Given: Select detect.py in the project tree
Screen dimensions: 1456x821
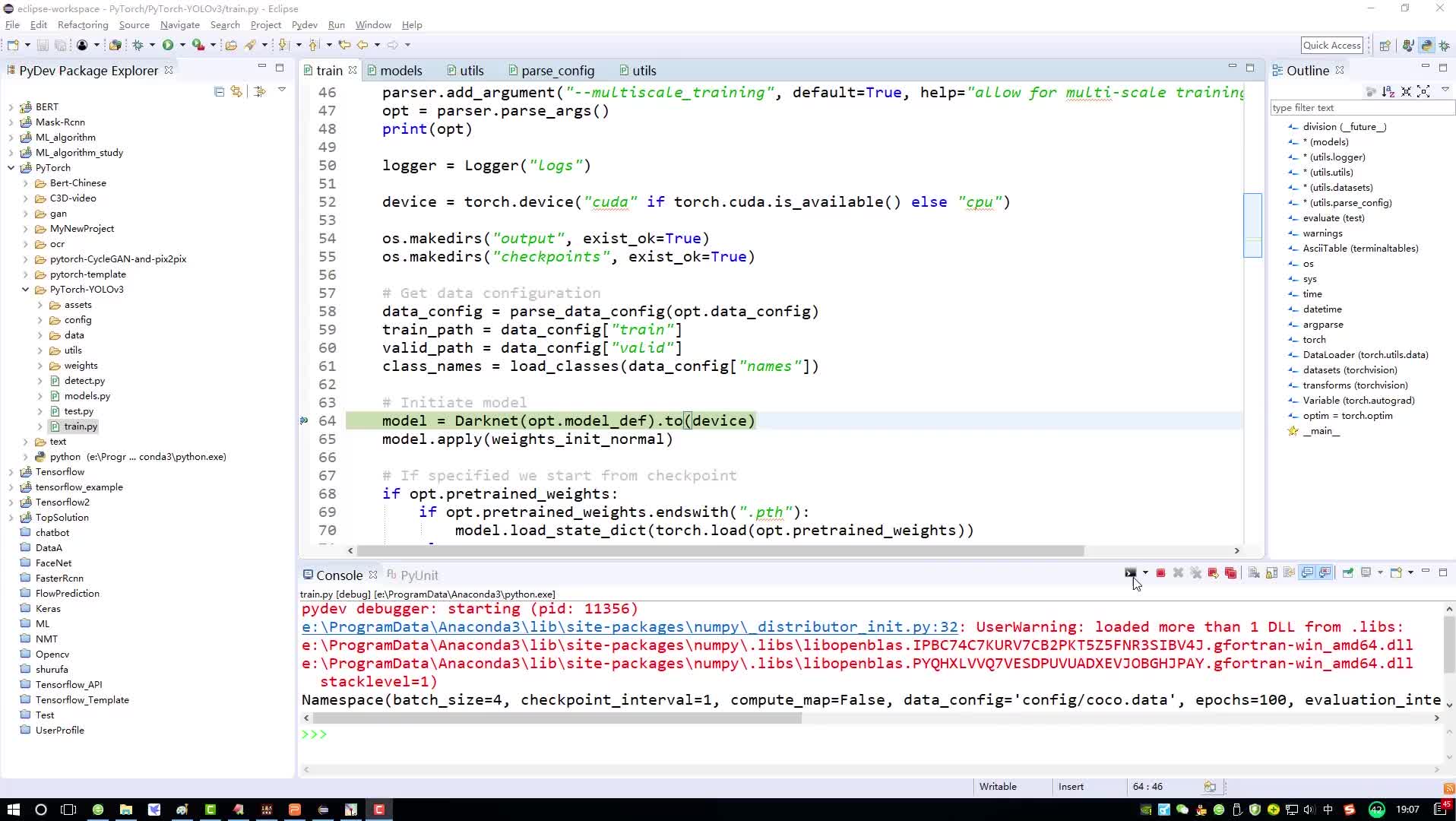Looking at the screenshot, I should coord(84,381).
